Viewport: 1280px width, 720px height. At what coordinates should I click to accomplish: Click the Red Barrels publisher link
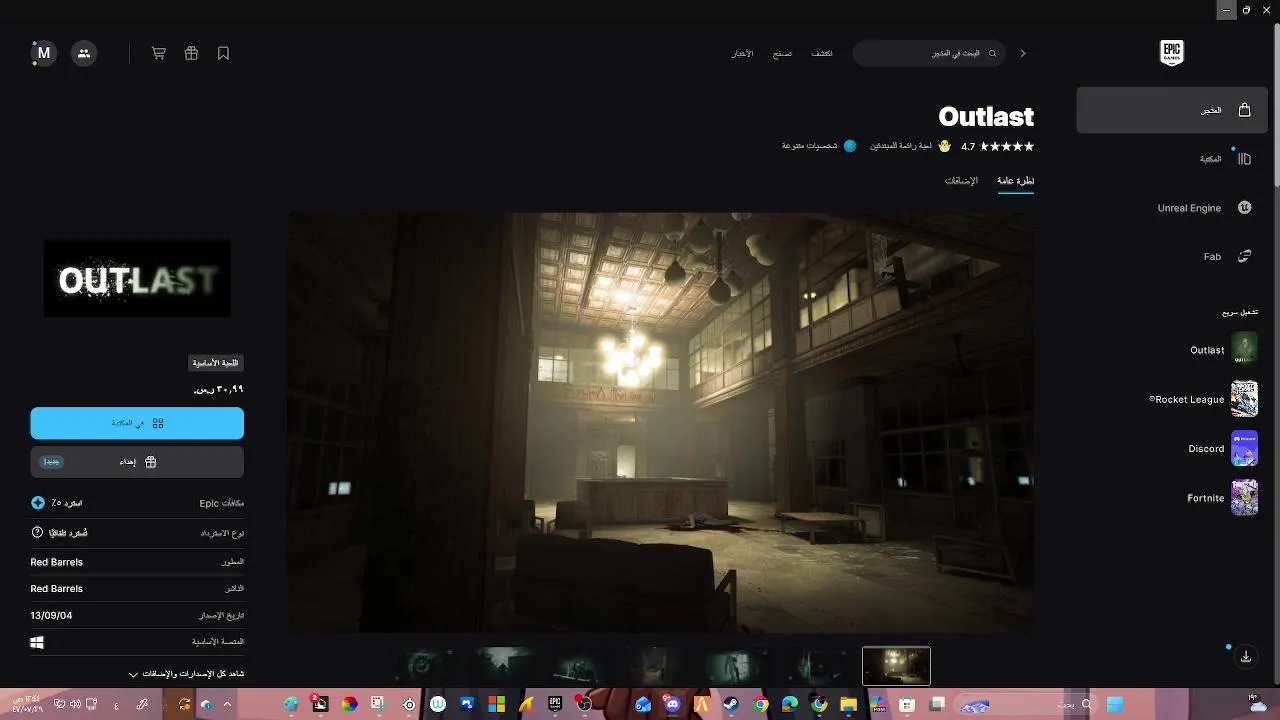click(x=57, y=589)
